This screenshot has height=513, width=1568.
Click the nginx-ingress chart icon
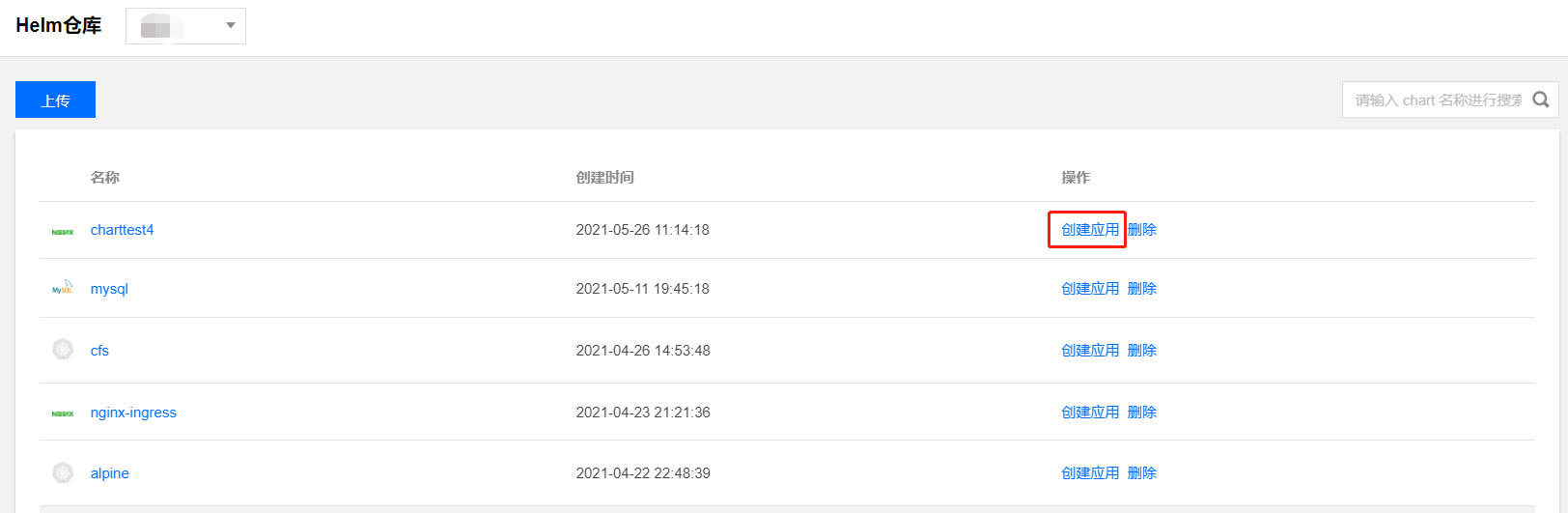coord(63,413)
